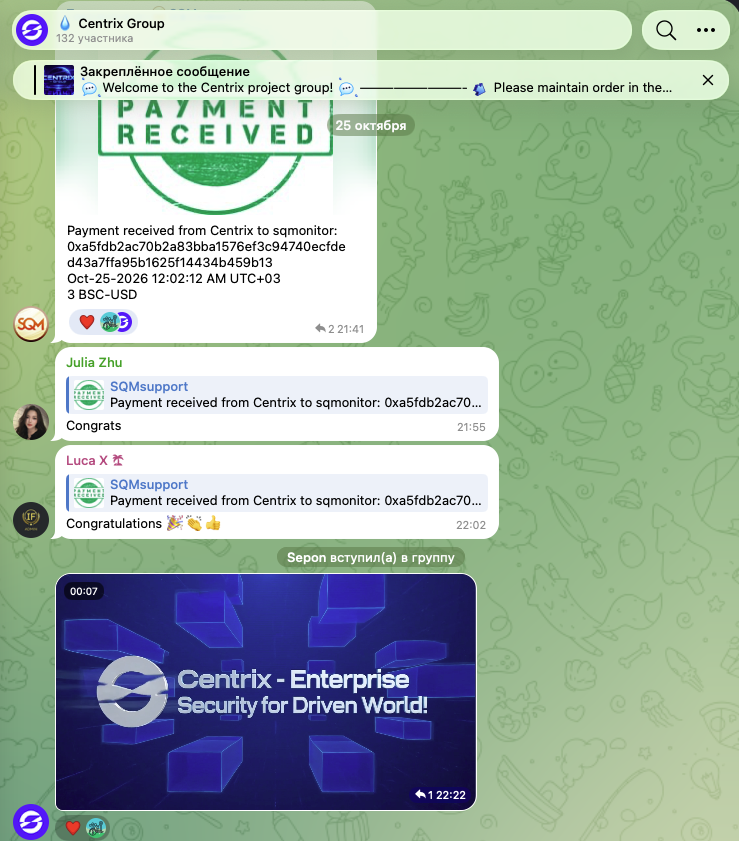Open the pinned message thumbnail
The height and width of the screenshot is (841, 739).
(58, 80)
